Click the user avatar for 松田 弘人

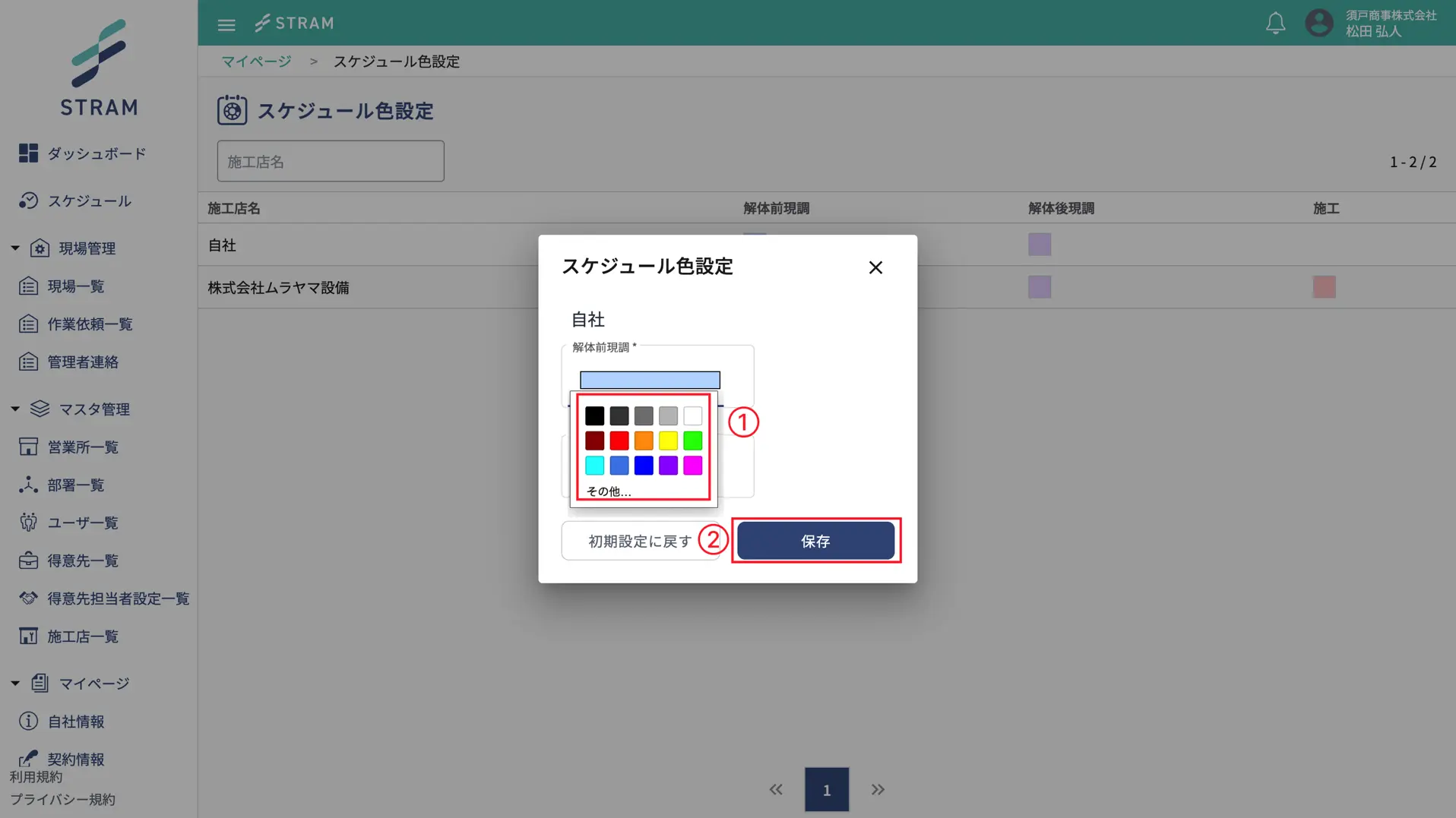pyautogui.click(x=1319, y=23)
